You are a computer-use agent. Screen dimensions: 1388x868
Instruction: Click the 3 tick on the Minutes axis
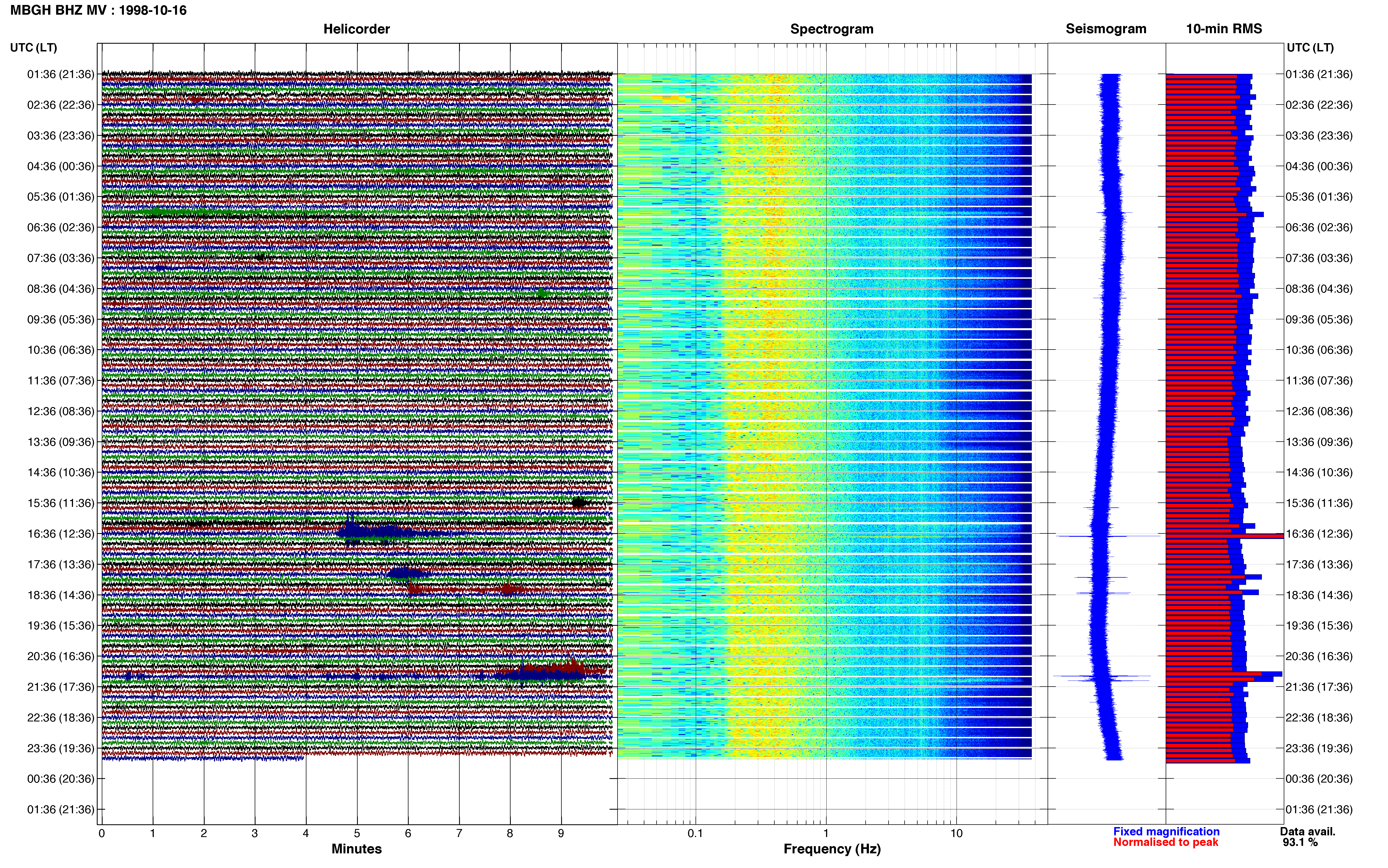[x=255, y=833]
